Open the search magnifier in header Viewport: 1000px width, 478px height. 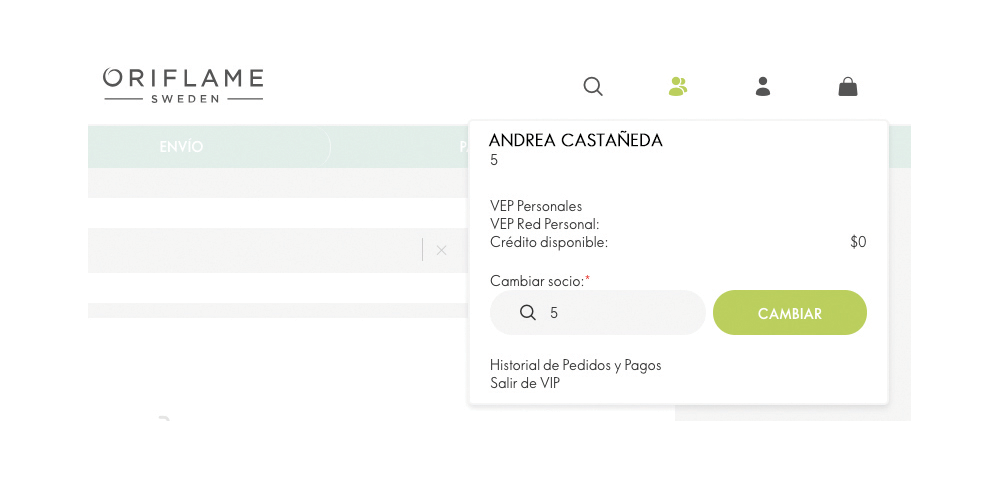click(x=593, y=86)
